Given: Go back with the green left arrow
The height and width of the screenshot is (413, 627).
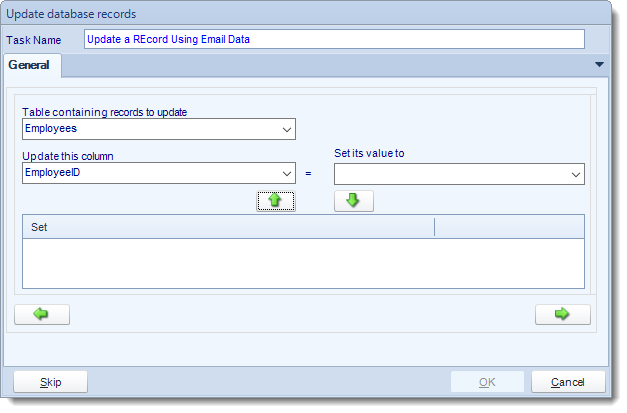Looking at the screenshot, I should 42,314.
